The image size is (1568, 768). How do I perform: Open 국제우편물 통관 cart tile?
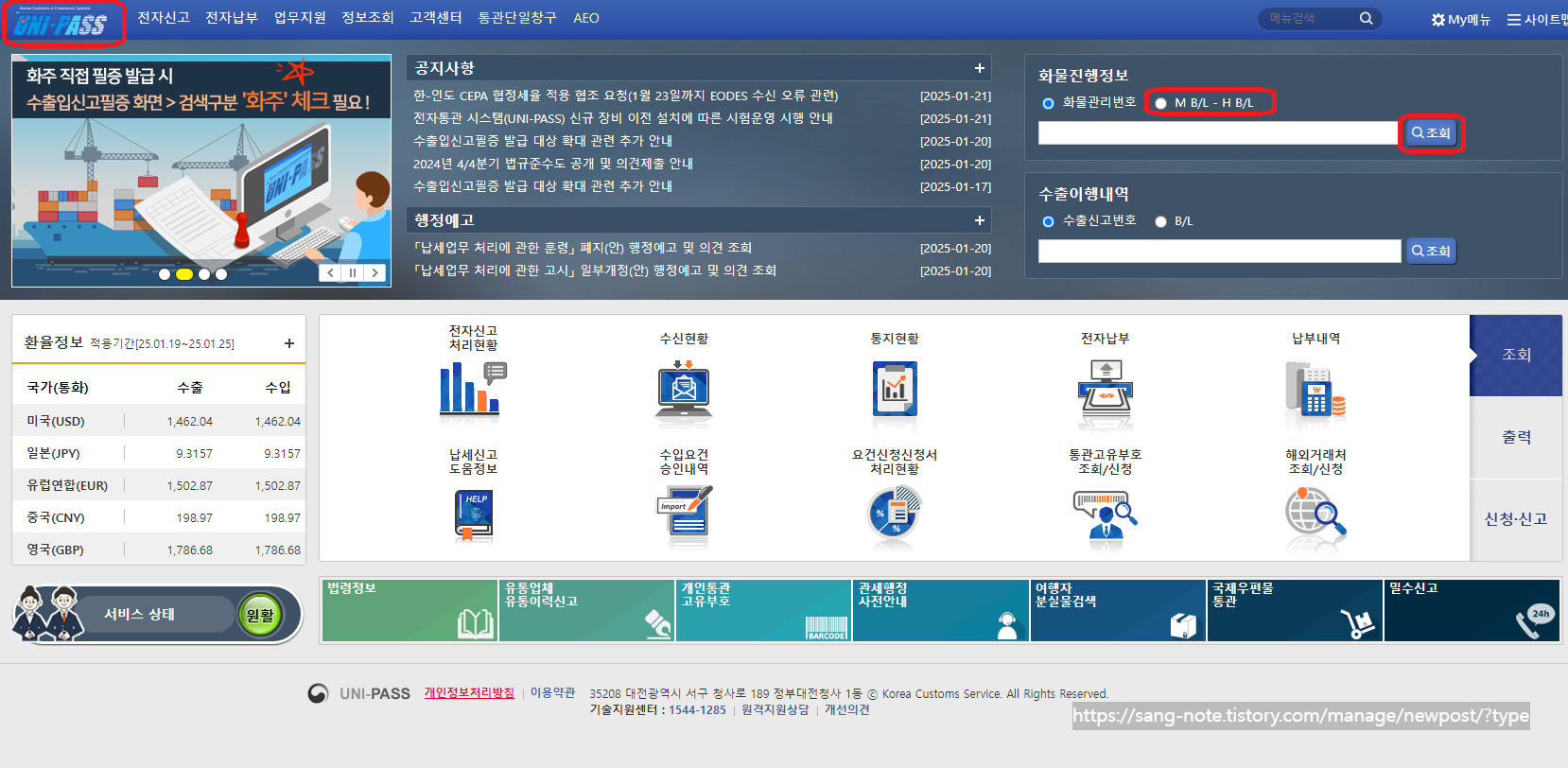click(x=1295, y=610)
